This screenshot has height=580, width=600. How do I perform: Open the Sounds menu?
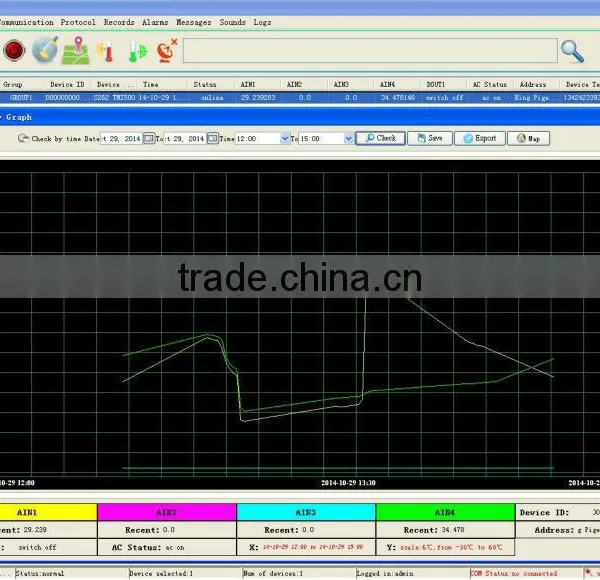point(233,22)
